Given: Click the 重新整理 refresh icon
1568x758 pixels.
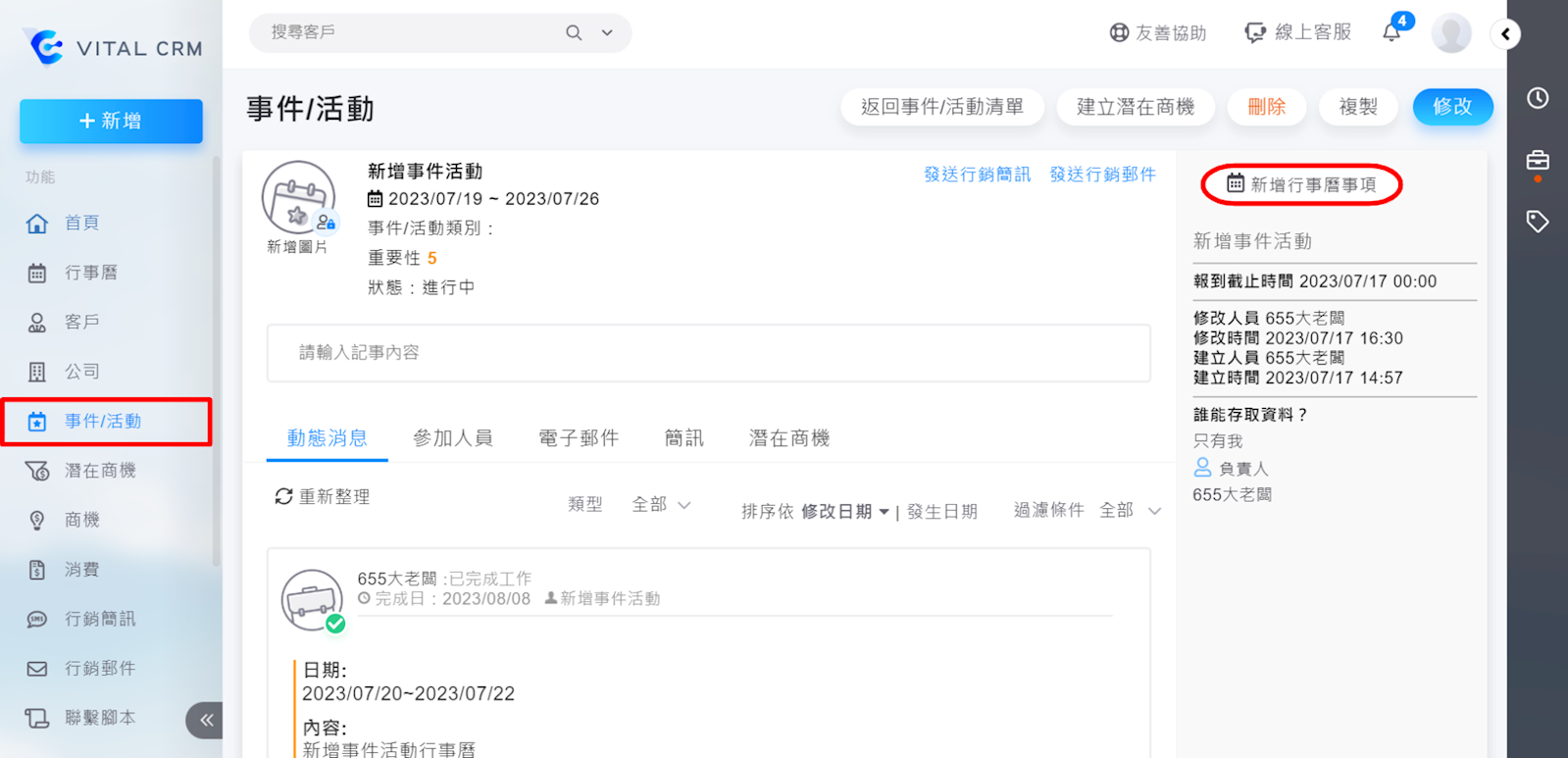Looking at the screenshot, I should (x=283, y=497).
